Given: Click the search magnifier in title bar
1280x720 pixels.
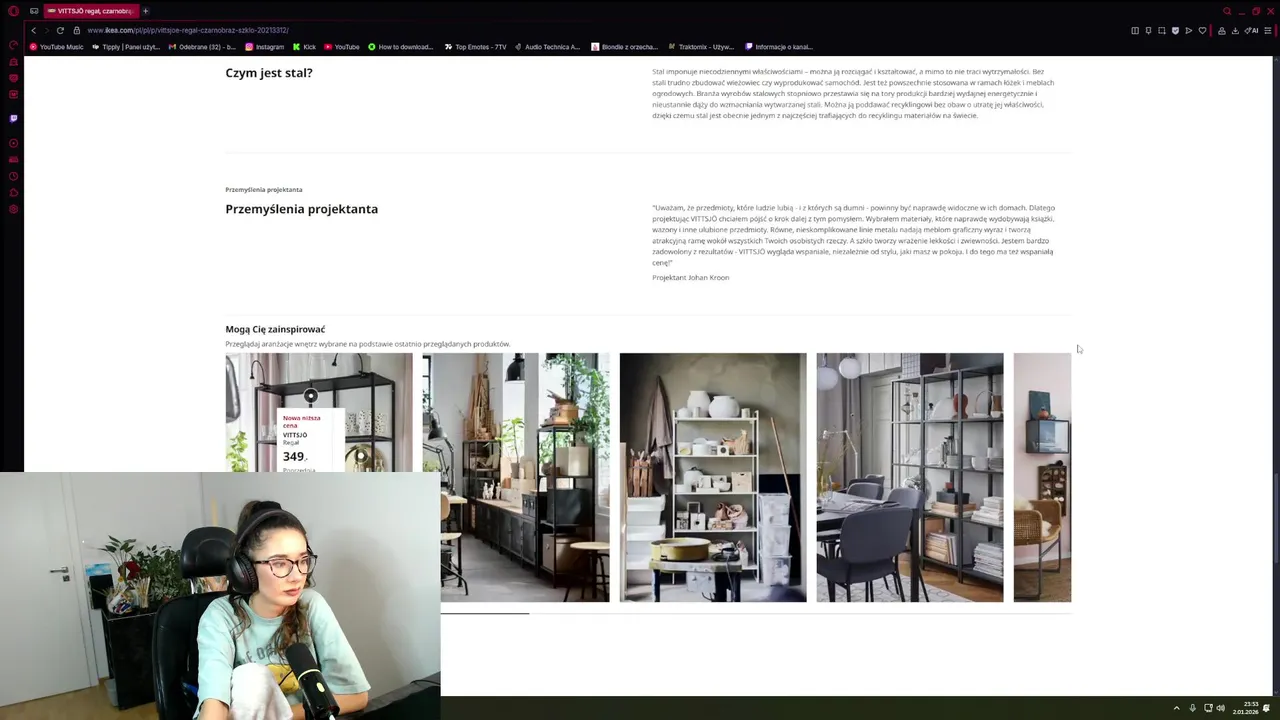Looking at the screenshot, I should click(1227, 11).
